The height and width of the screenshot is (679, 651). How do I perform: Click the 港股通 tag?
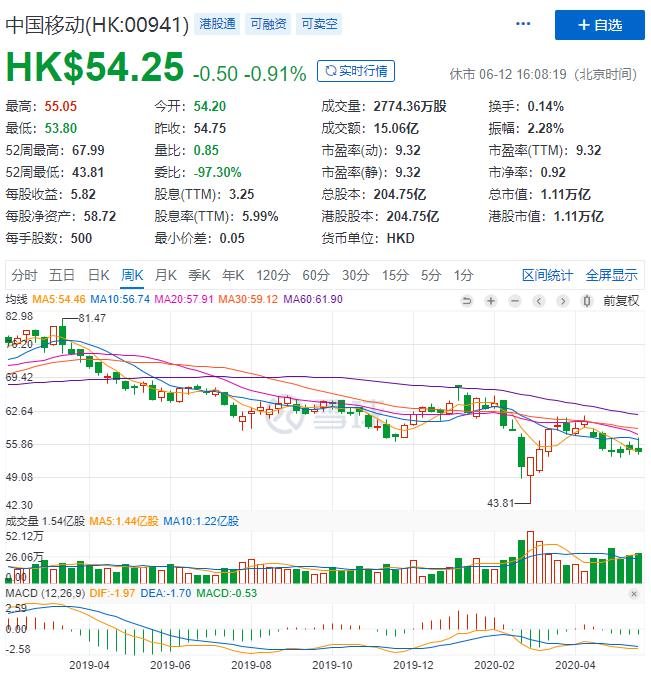(217, 23)
